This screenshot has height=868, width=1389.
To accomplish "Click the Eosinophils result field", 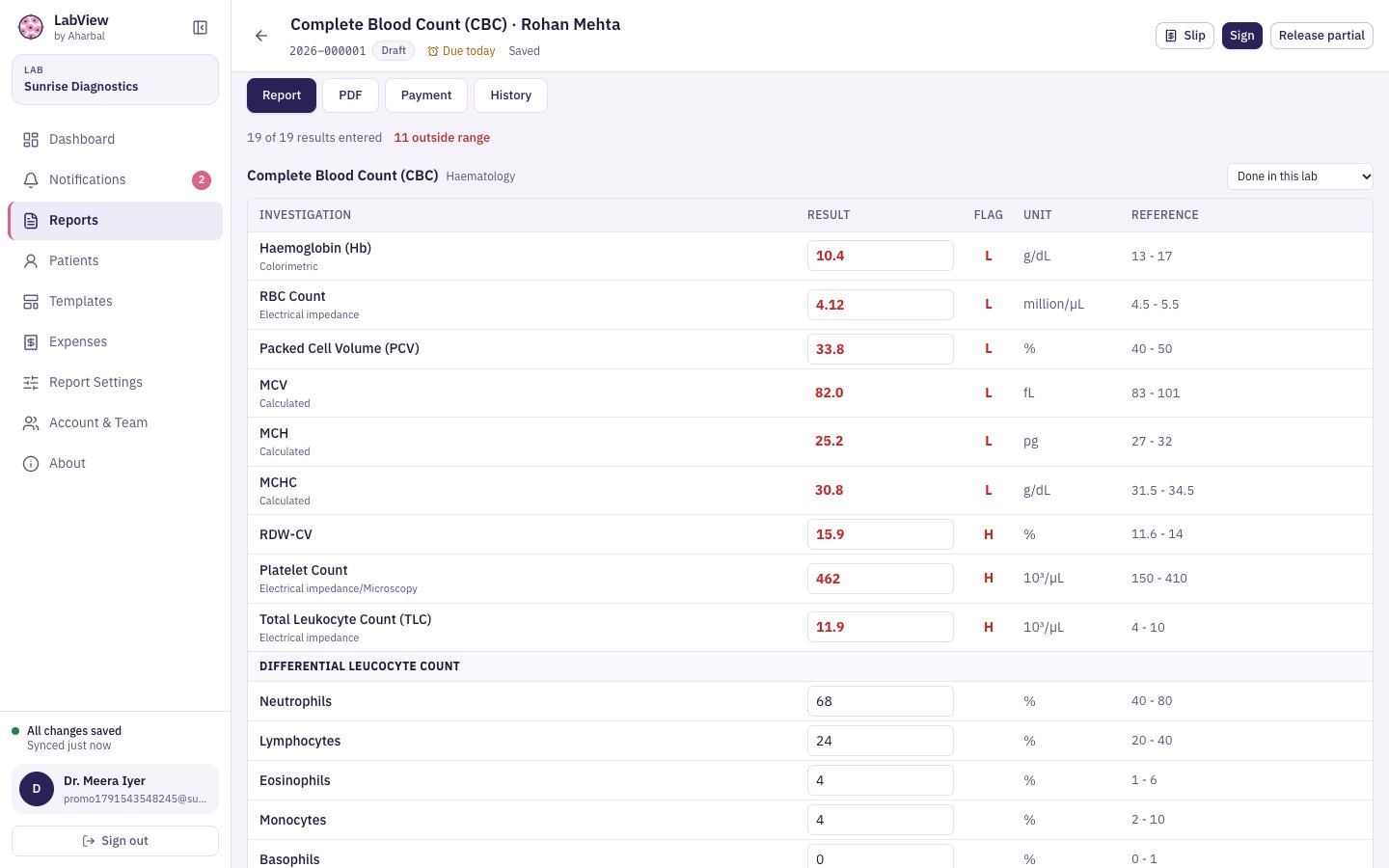I will coord(881,780).
